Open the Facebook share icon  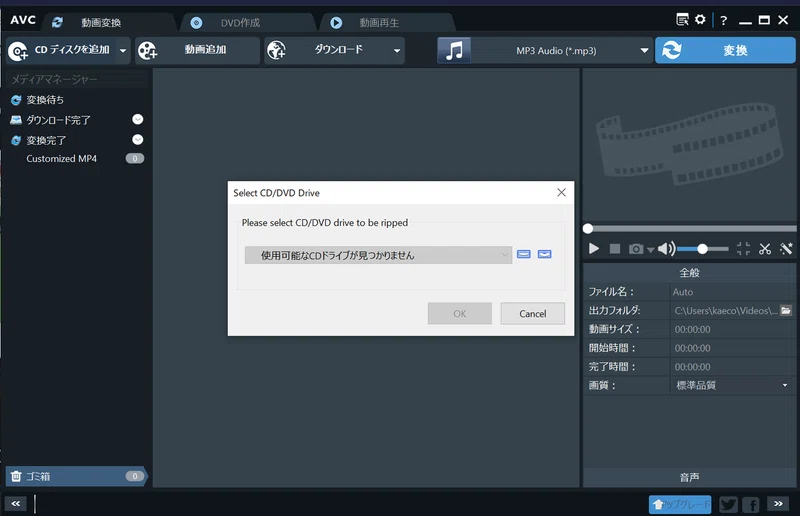point(751,504)
